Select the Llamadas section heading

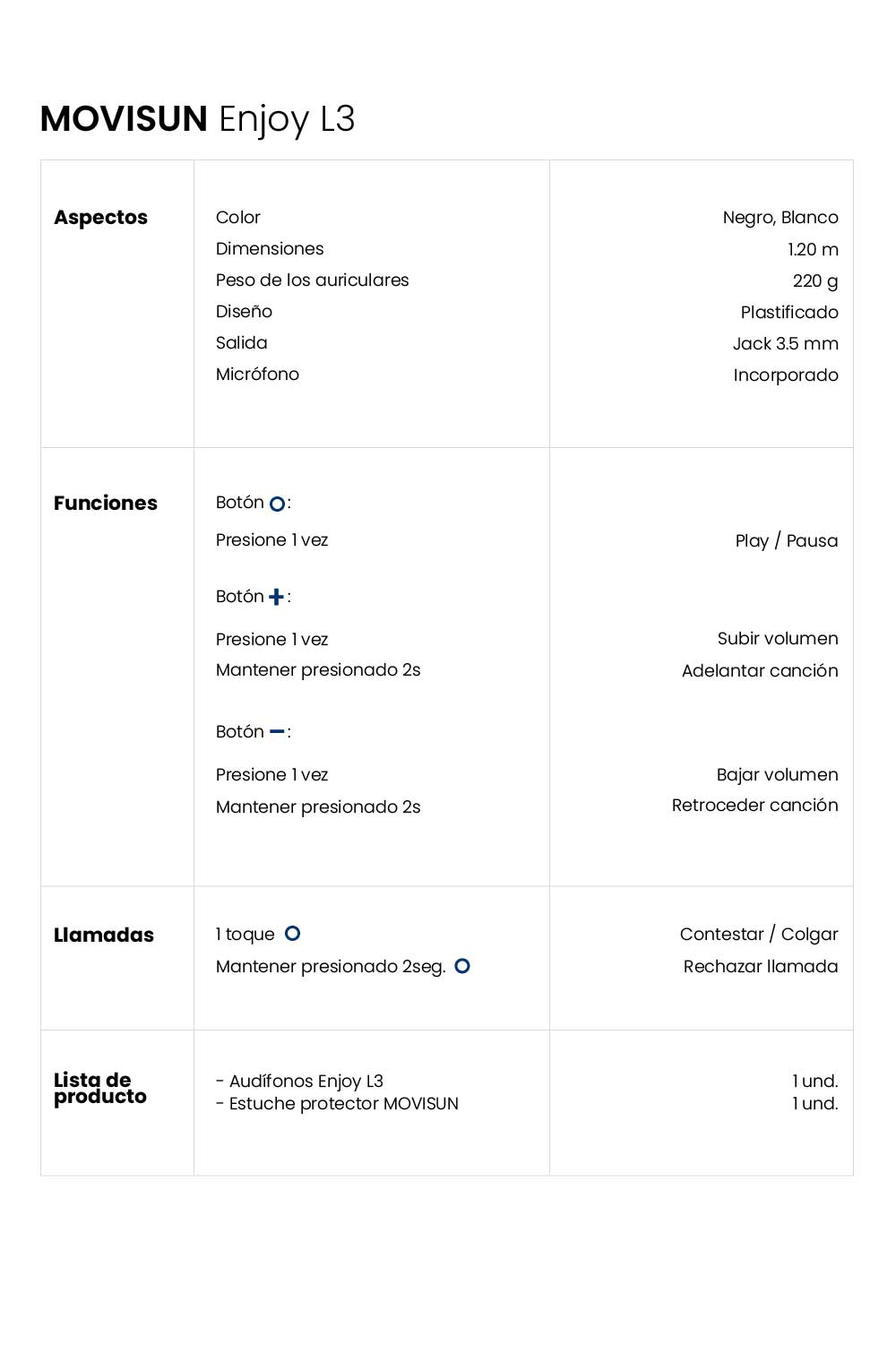104,935
